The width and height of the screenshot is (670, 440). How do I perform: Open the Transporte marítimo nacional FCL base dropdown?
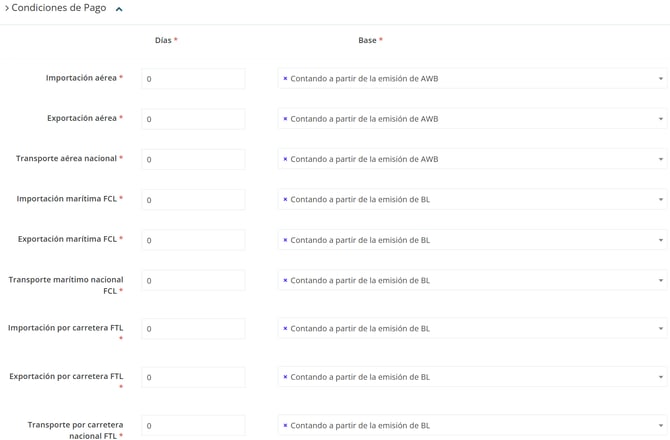point(660,281)
